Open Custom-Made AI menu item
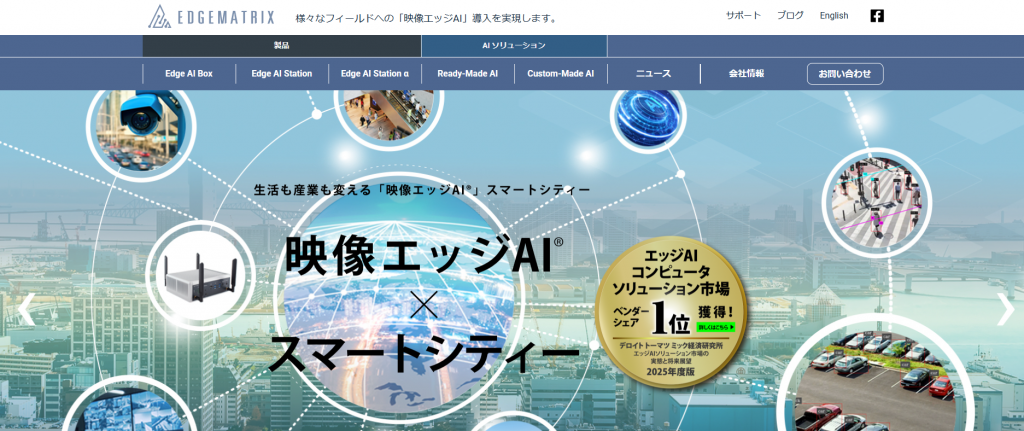The height and width of the screenshot is (431, 1024). coord(560,74)
